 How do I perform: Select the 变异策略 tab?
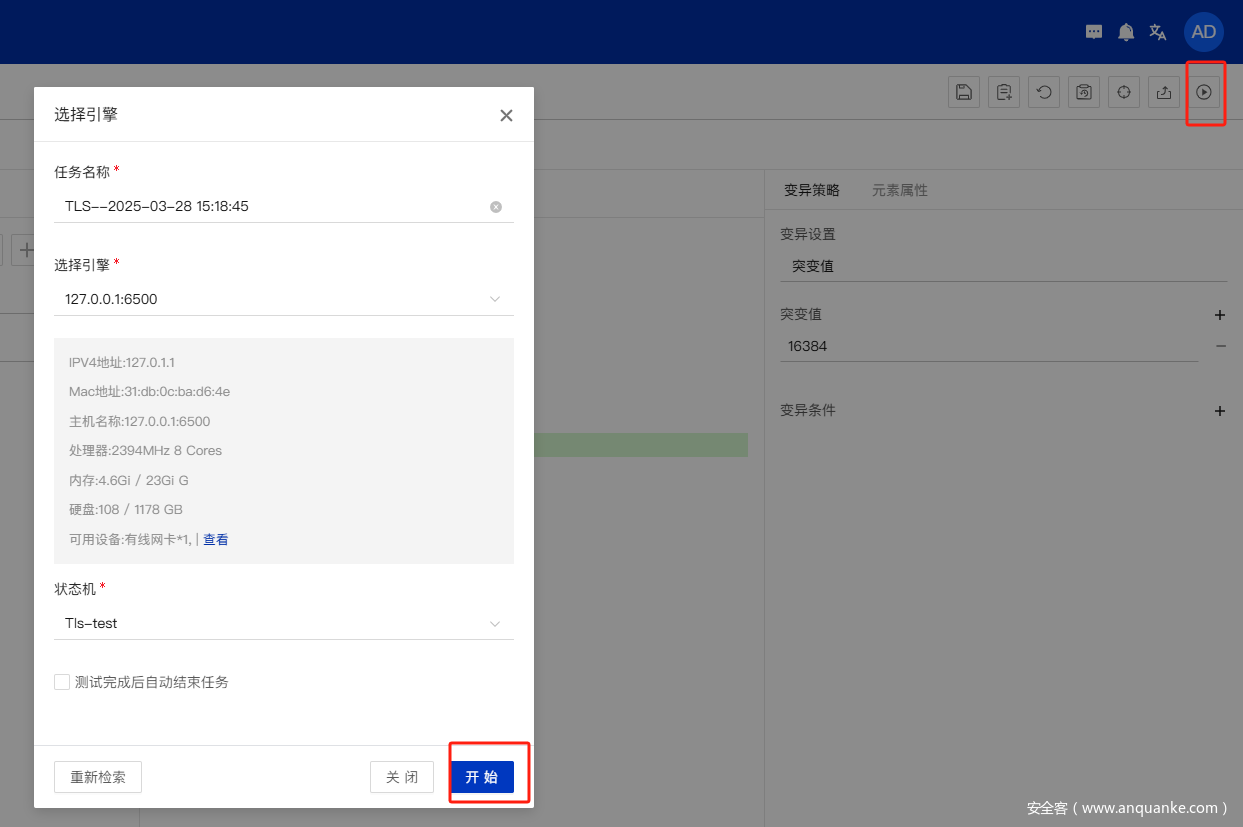pos(811,190)
